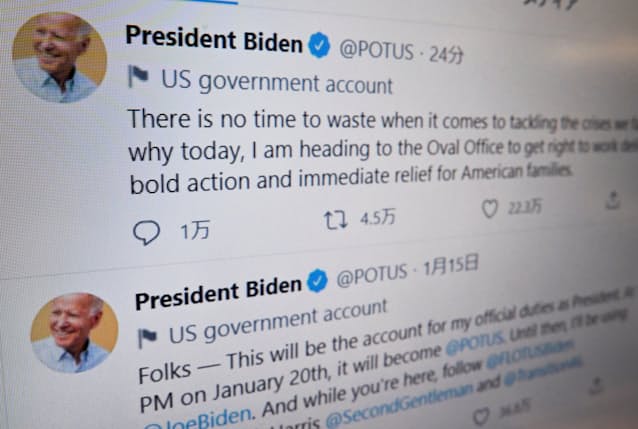Like the first tweet using the heart icon
Screen dimensions: 638x429
tap(489, 209)
